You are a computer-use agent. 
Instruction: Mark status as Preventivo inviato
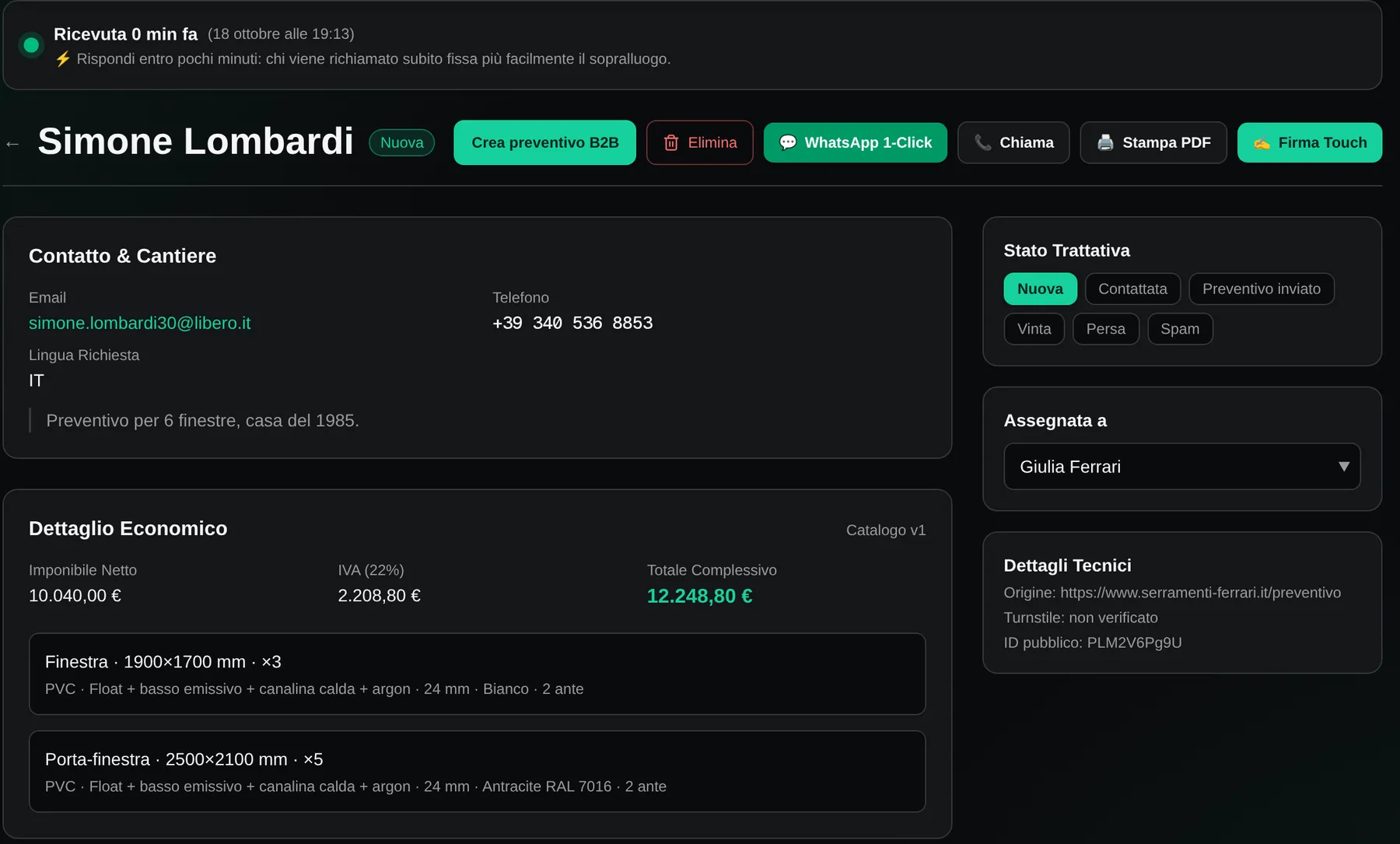(1261, 289)
